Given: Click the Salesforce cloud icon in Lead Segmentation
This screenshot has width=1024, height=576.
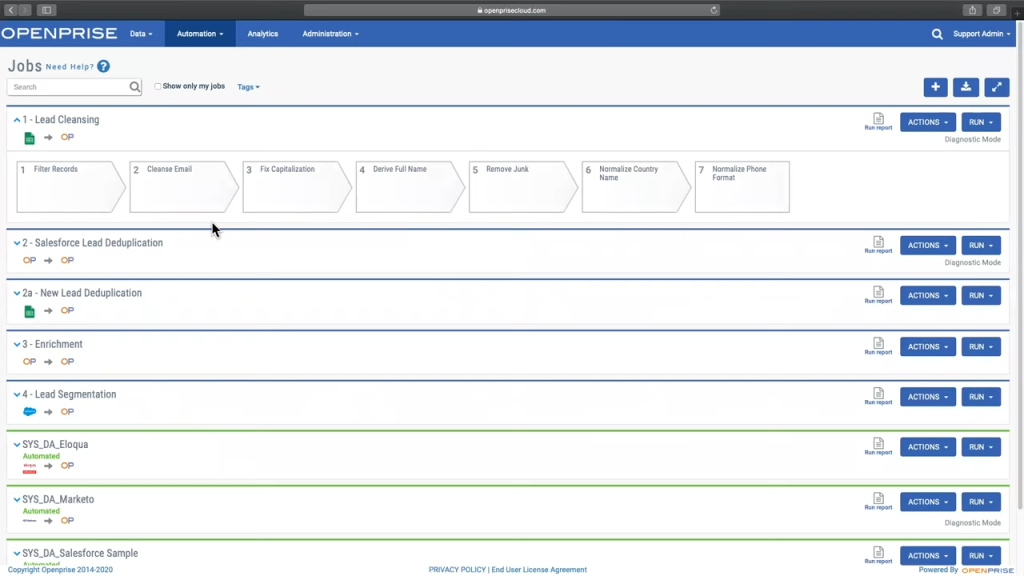Looking at the screenshot, I should coord(30,412).
